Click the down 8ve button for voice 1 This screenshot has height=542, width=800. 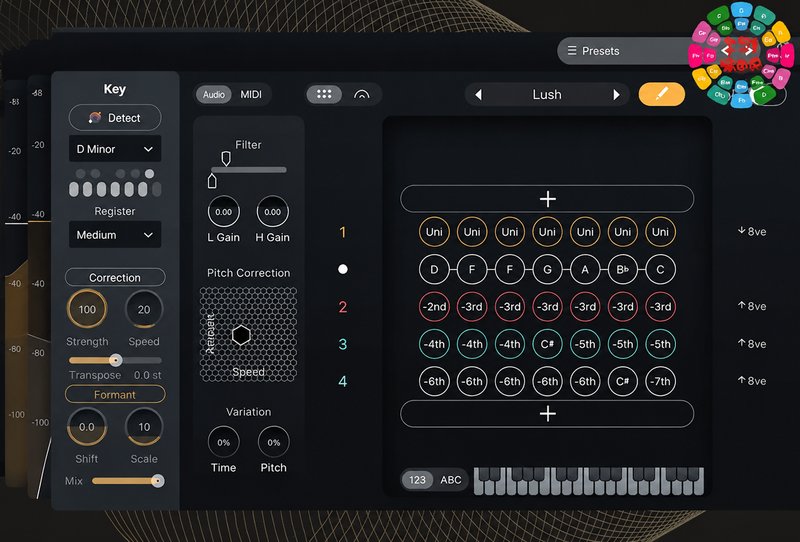(752, 232)
